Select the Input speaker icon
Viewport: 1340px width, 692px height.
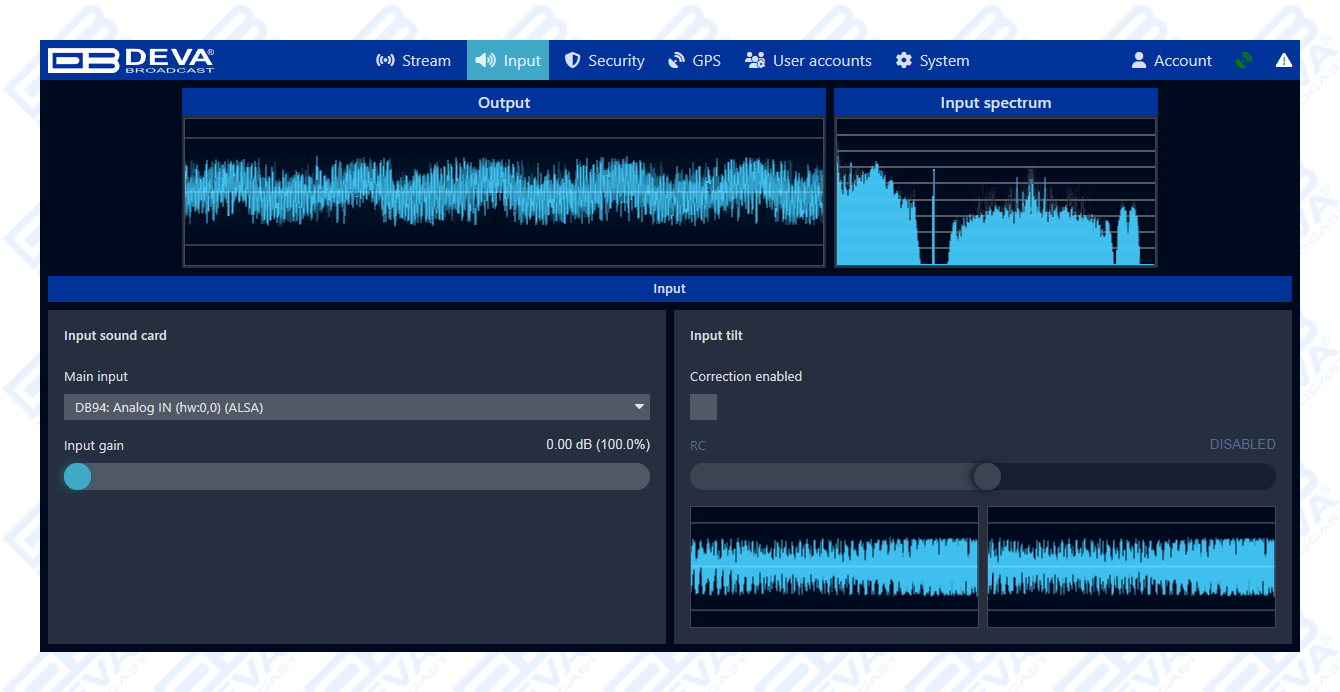click(485, 60)
